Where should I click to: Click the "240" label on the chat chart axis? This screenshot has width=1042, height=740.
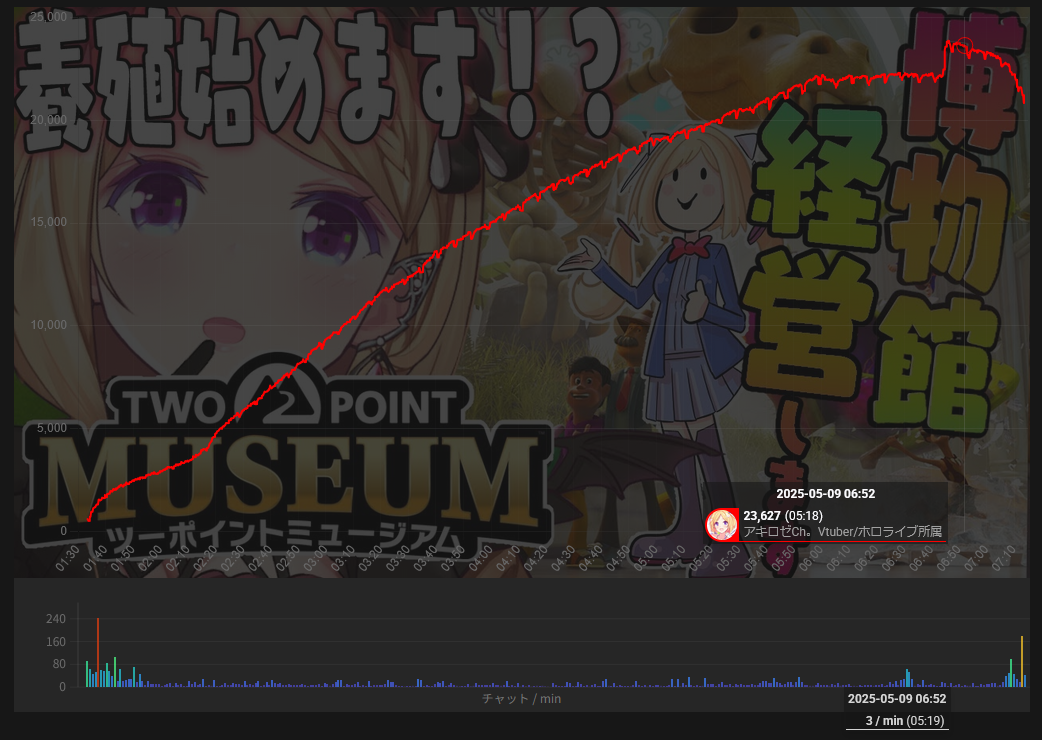click(56, 619)
